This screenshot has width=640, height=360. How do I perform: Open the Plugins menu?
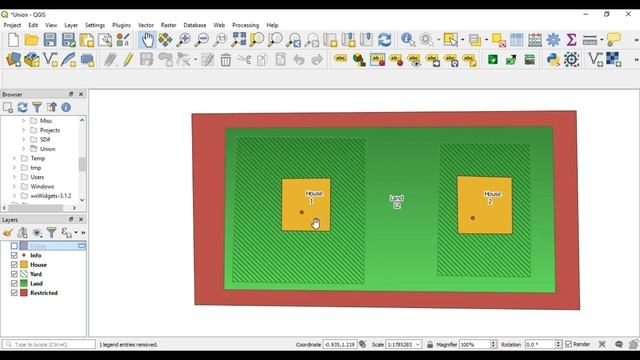pyautogui.click(x=121, y=25)
